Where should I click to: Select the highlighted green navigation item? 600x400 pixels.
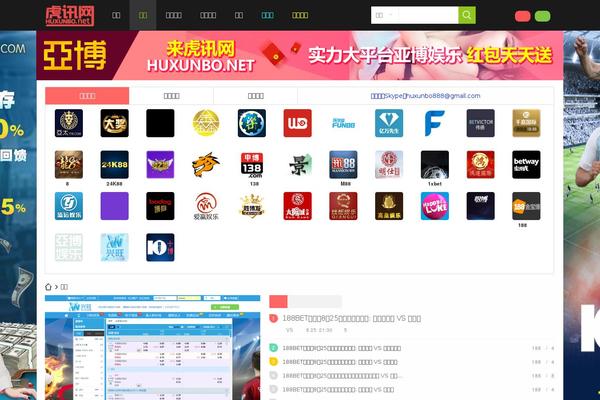[143, 15]
